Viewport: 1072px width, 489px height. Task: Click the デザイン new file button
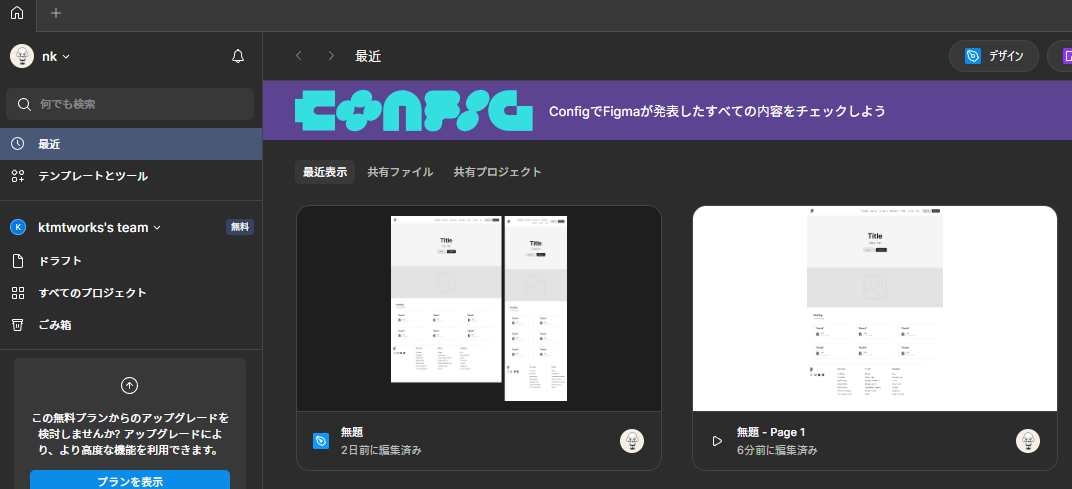click(994, 56)
